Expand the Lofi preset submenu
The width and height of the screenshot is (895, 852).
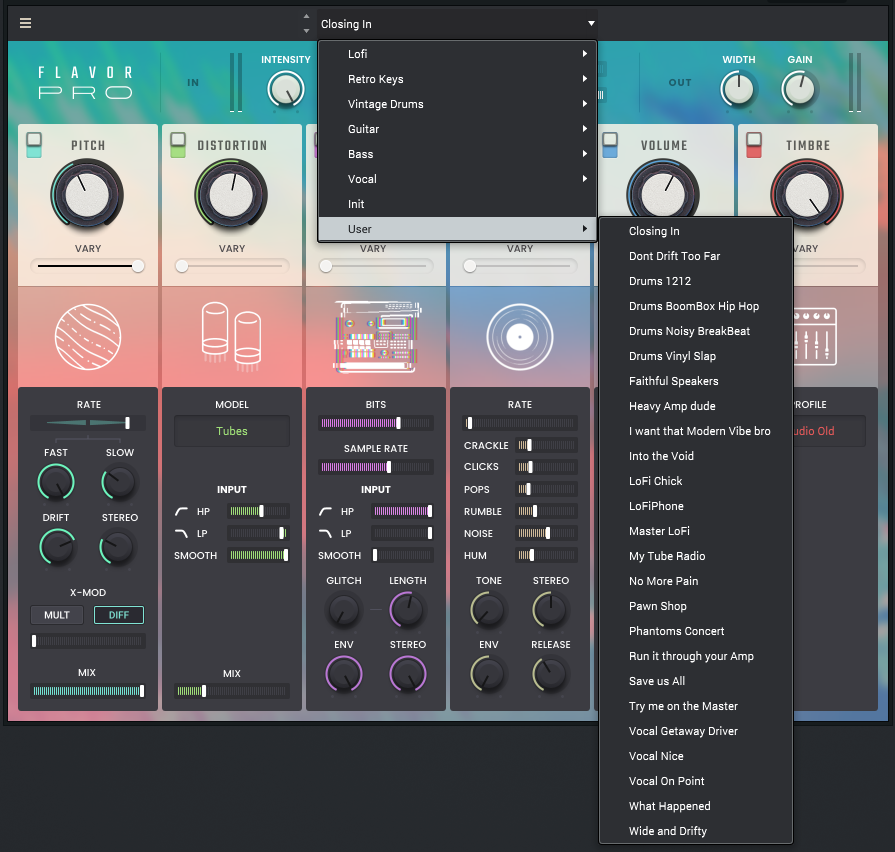[458, 54]
